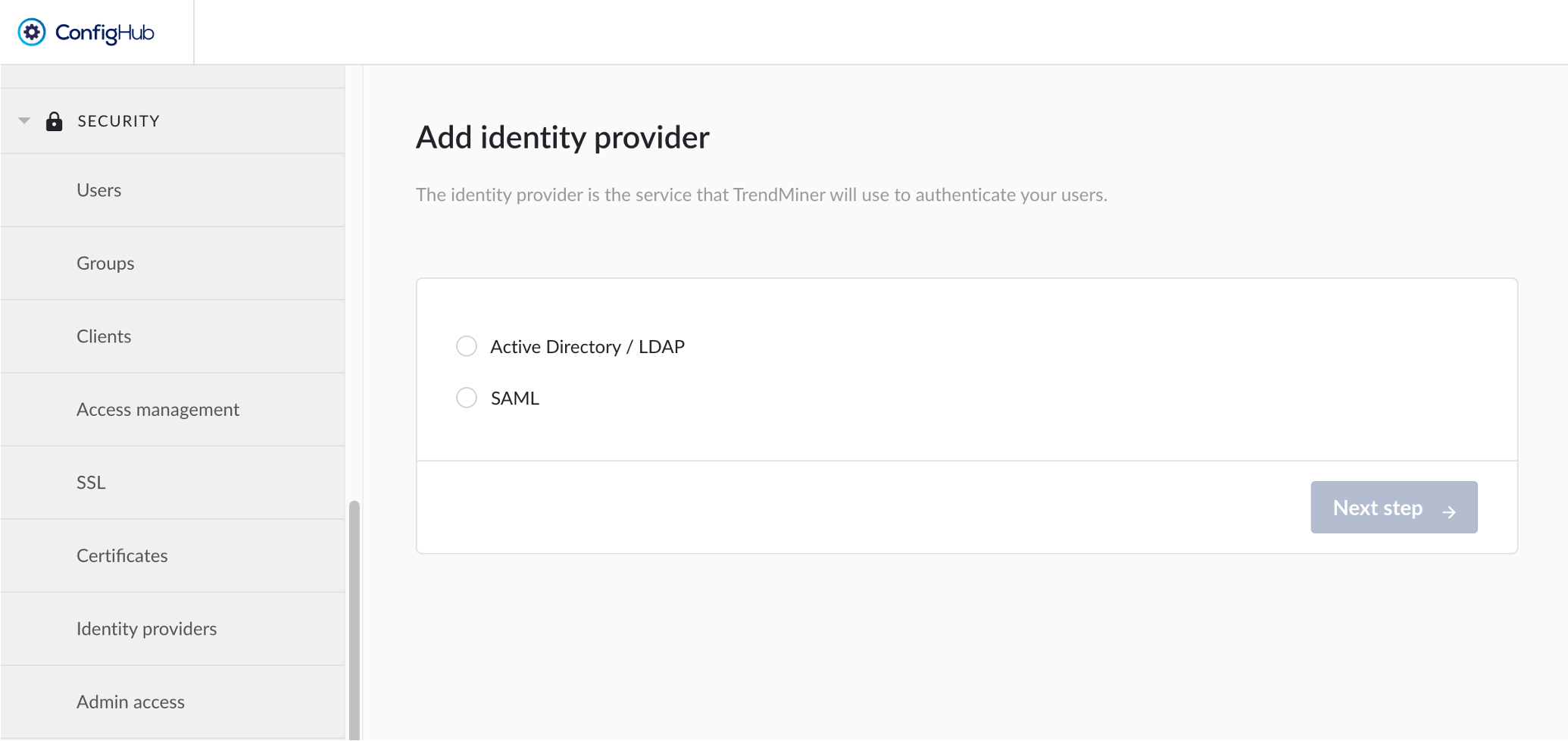Open the Groups page
Screen dimensions: 1568x741
coord(105,263)
